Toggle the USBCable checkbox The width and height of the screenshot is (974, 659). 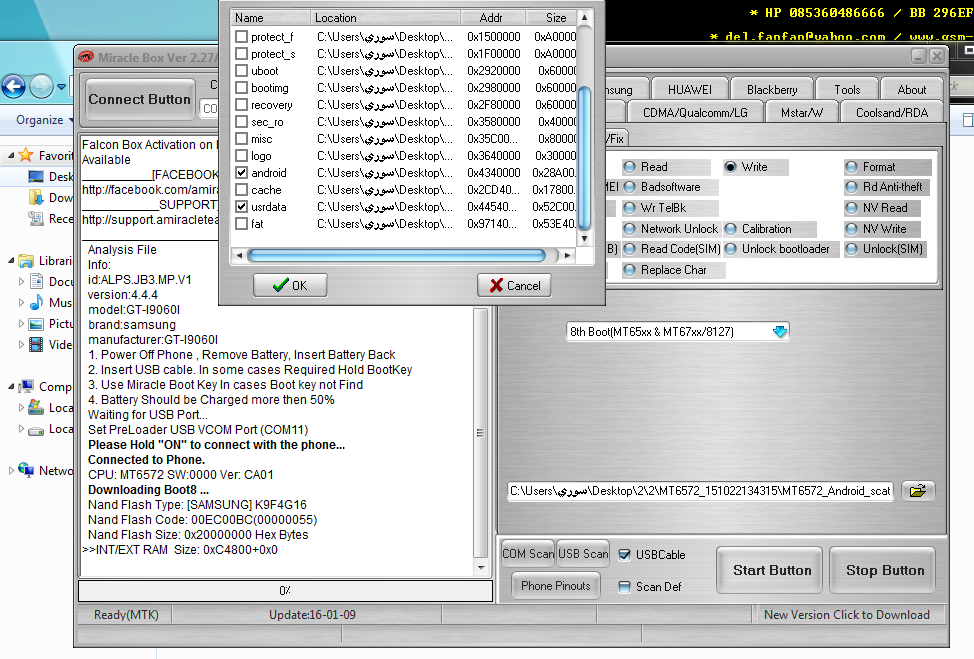(x=624, y=555)
